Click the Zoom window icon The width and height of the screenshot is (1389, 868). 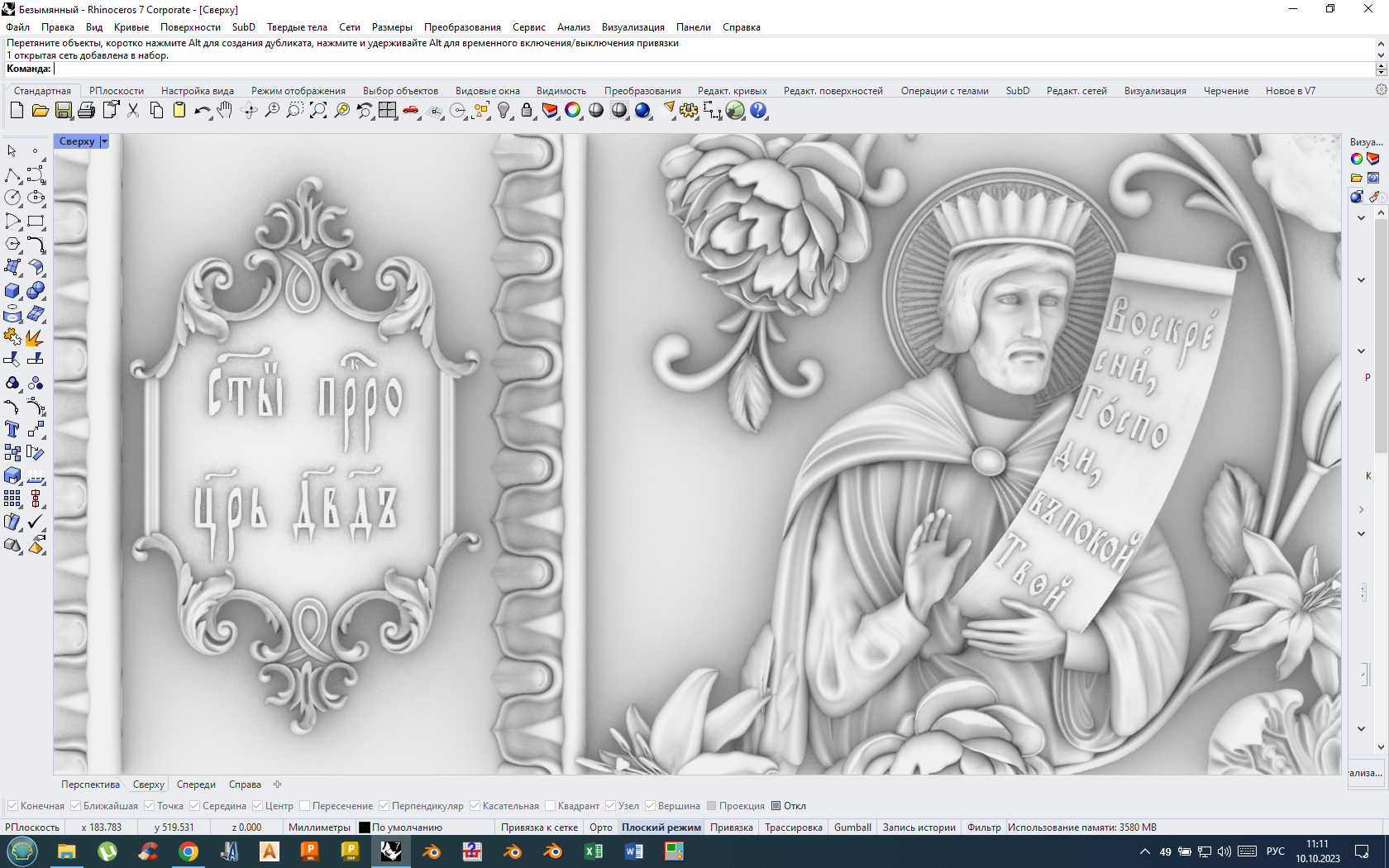[295, 110]
